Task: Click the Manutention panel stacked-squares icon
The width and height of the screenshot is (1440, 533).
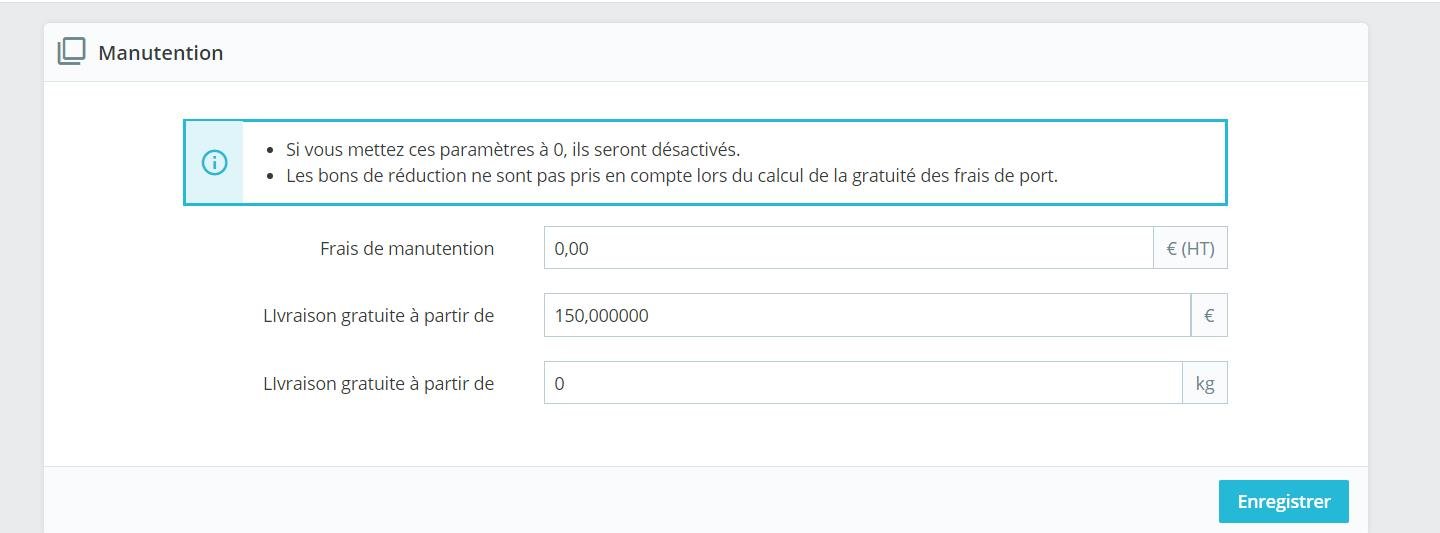Action: 71,52
